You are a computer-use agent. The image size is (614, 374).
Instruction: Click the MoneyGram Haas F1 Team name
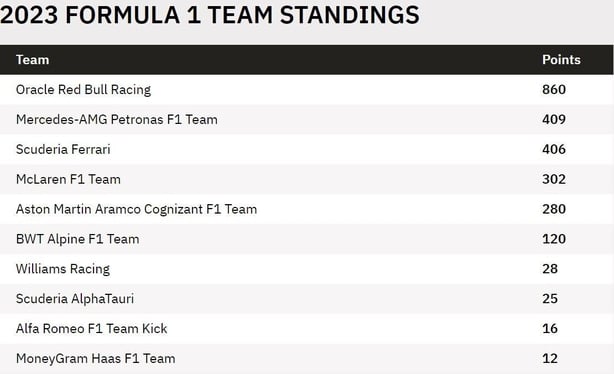click(96, 358)
